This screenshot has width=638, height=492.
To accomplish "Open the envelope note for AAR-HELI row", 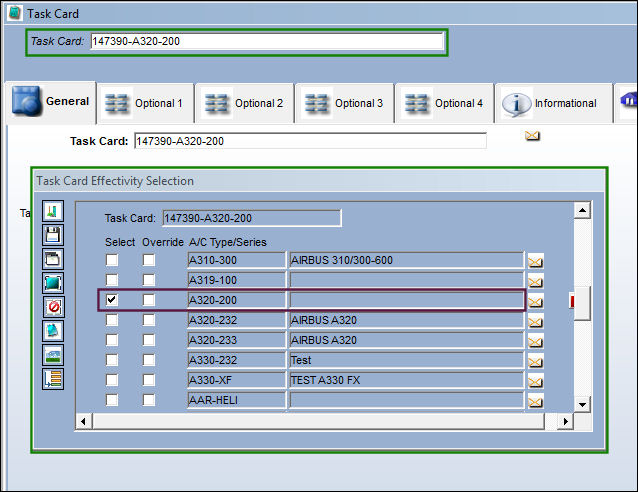I will coord(535,402).
